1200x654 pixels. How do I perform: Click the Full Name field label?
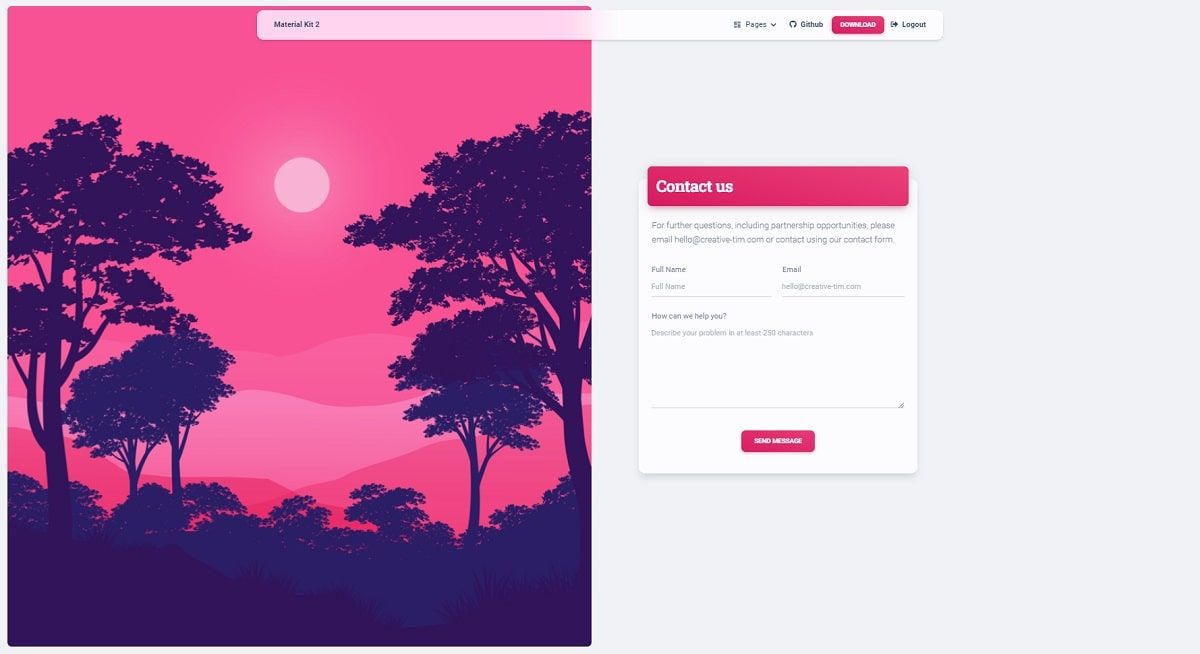pos(669,269)
